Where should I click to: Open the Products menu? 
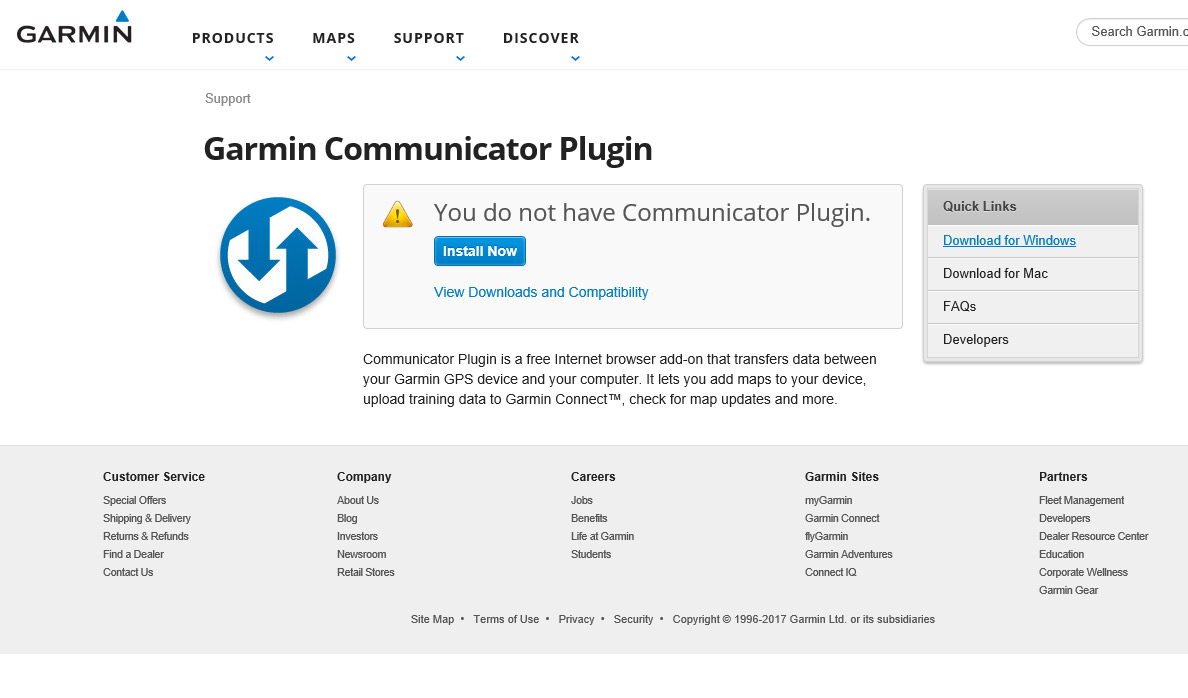tap(233, 38)
